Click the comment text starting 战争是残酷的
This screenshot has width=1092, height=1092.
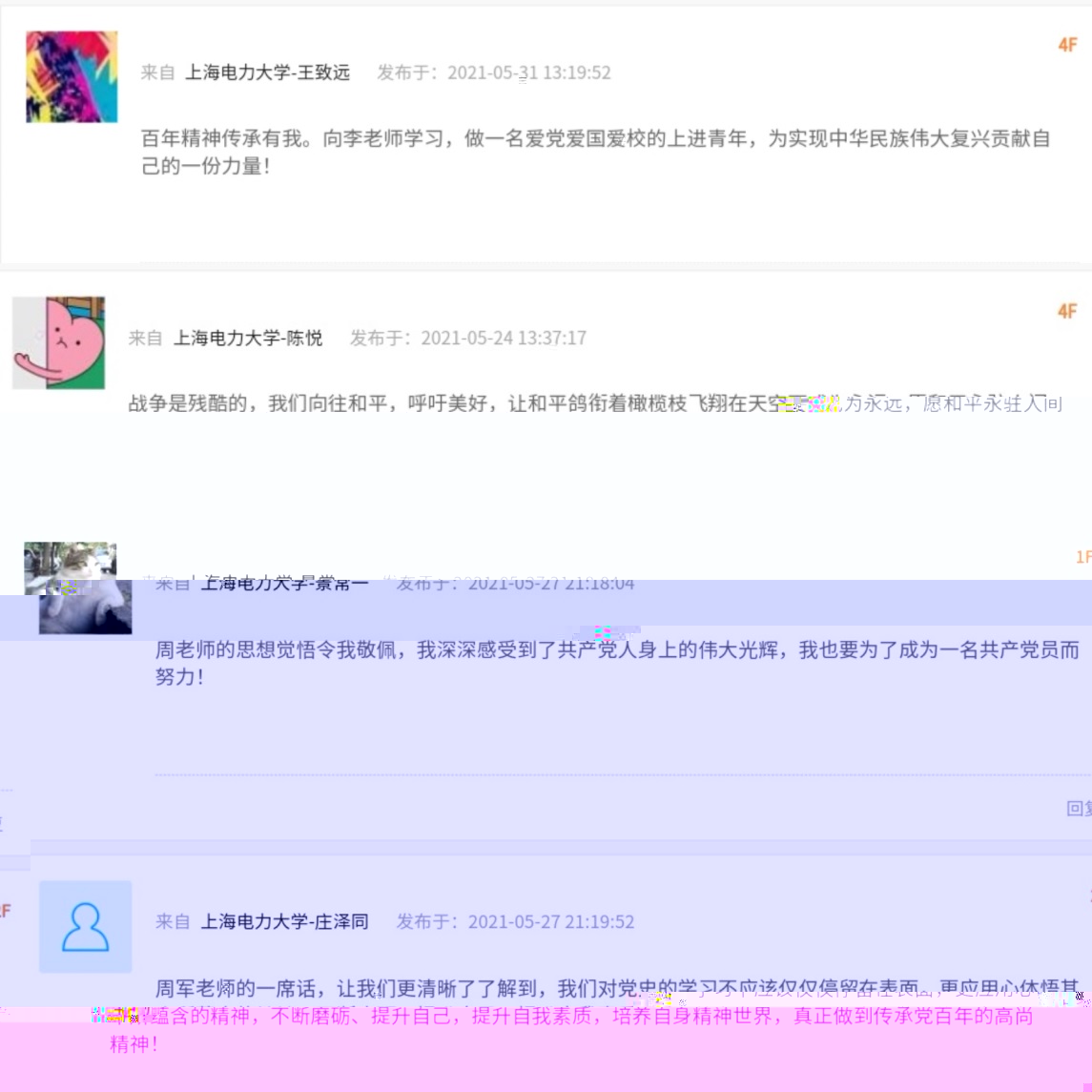(x=595, y=403)
